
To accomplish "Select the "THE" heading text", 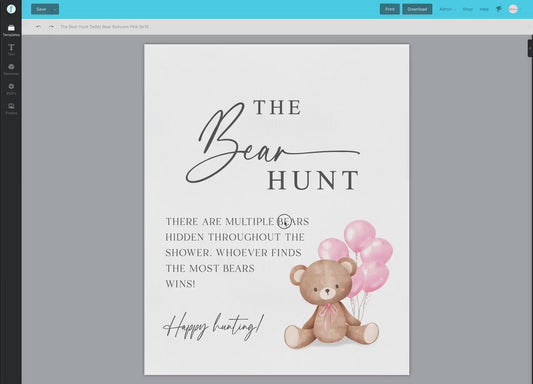I will pyautogui.click(x=277, y=107).
